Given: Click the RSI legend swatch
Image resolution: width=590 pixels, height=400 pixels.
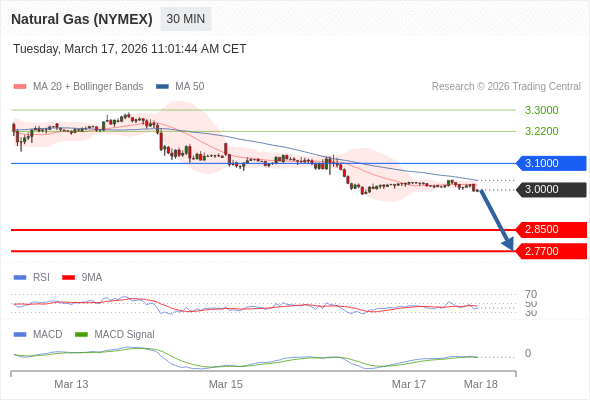Looking at the screenshot, I should (20, 278).
